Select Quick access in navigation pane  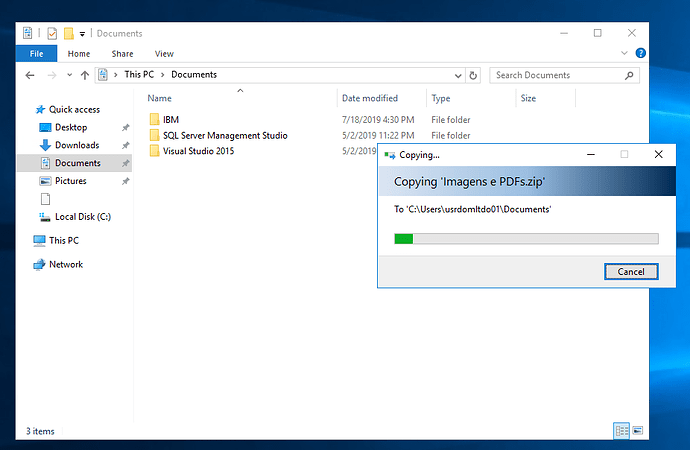[x=74, y=110]
